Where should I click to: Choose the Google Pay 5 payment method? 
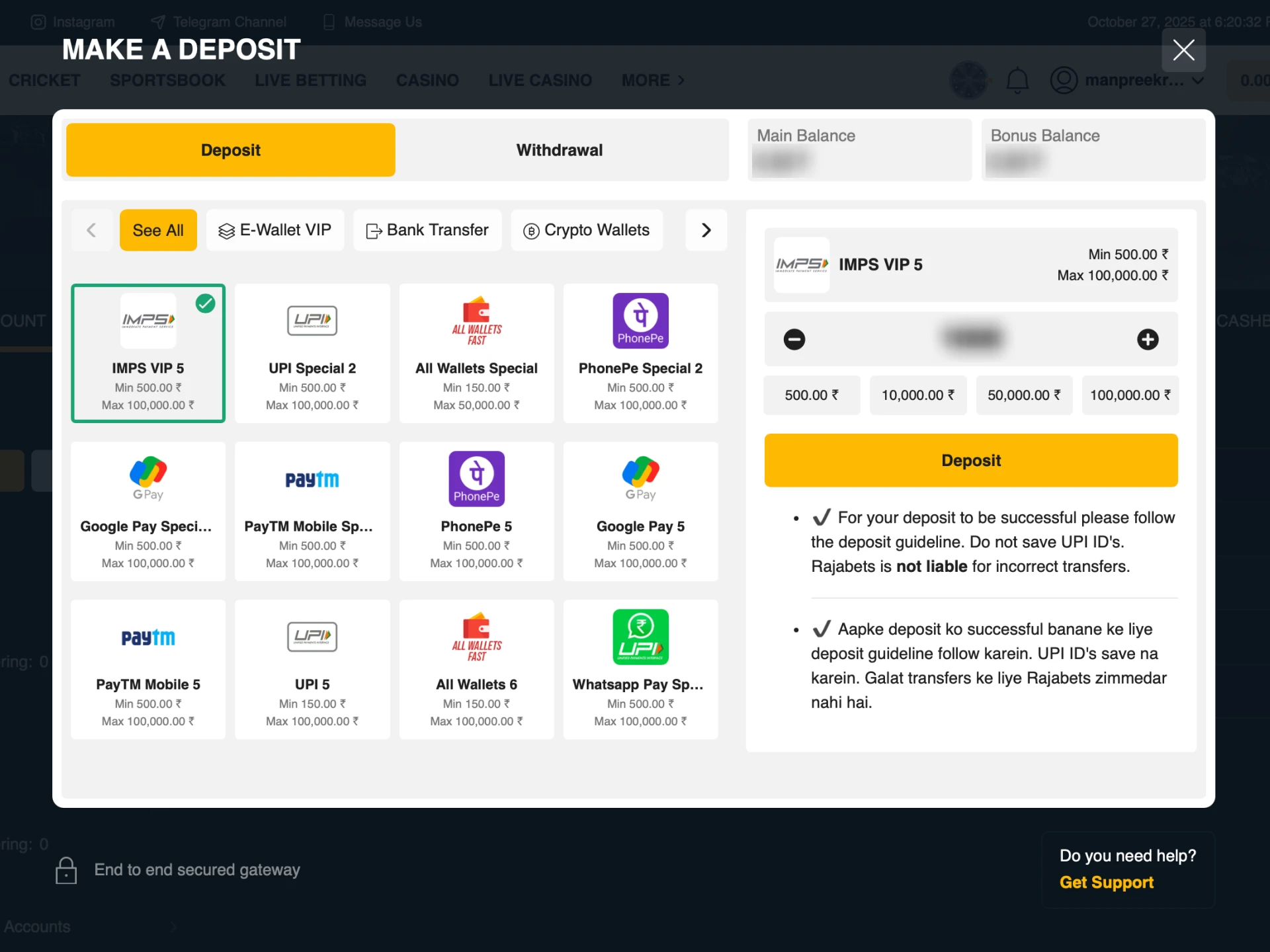[640, 511]
